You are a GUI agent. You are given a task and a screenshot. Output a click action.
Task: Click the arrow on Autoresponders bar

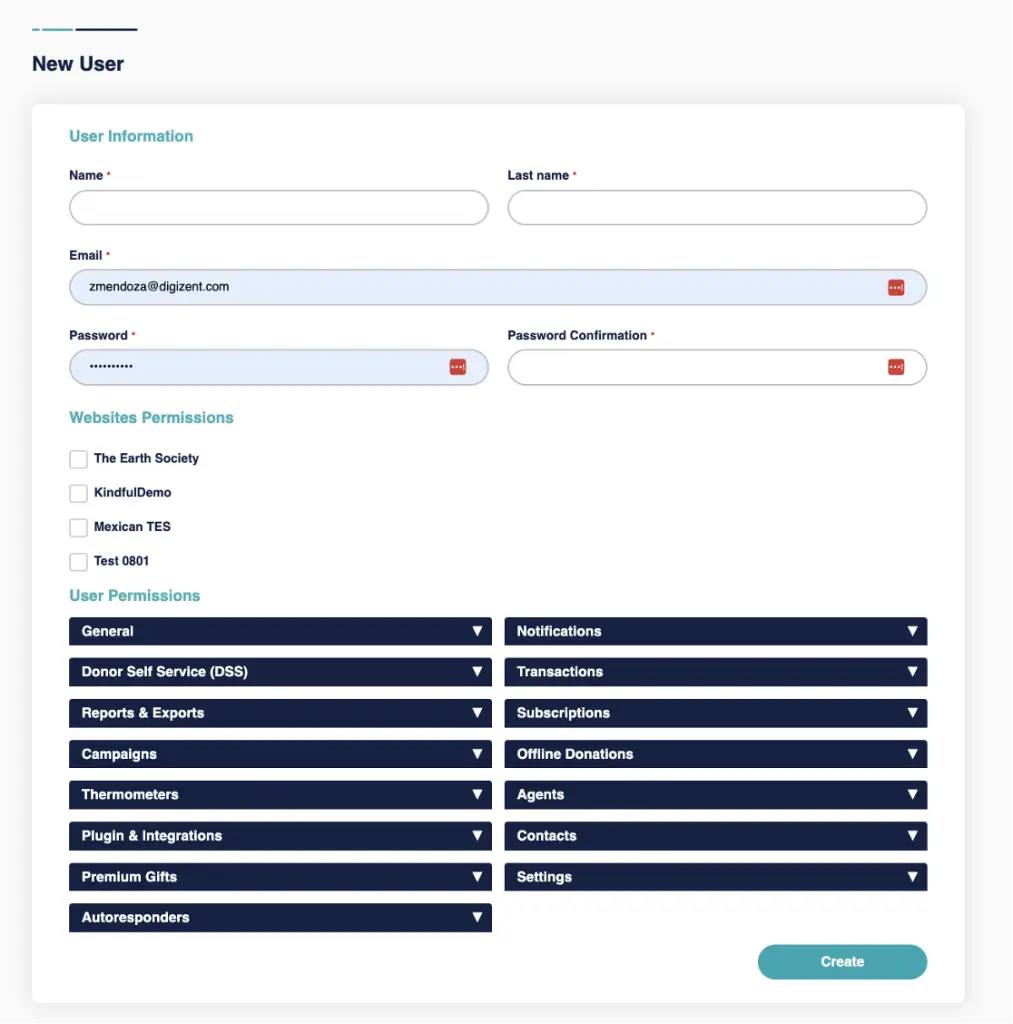tap(477, 918)
